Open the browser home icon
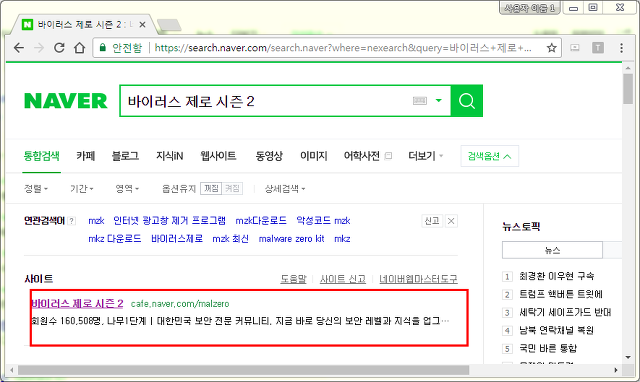Image resolution: width=640 pixels, height=382 pixels. click(x=80, y=48)
